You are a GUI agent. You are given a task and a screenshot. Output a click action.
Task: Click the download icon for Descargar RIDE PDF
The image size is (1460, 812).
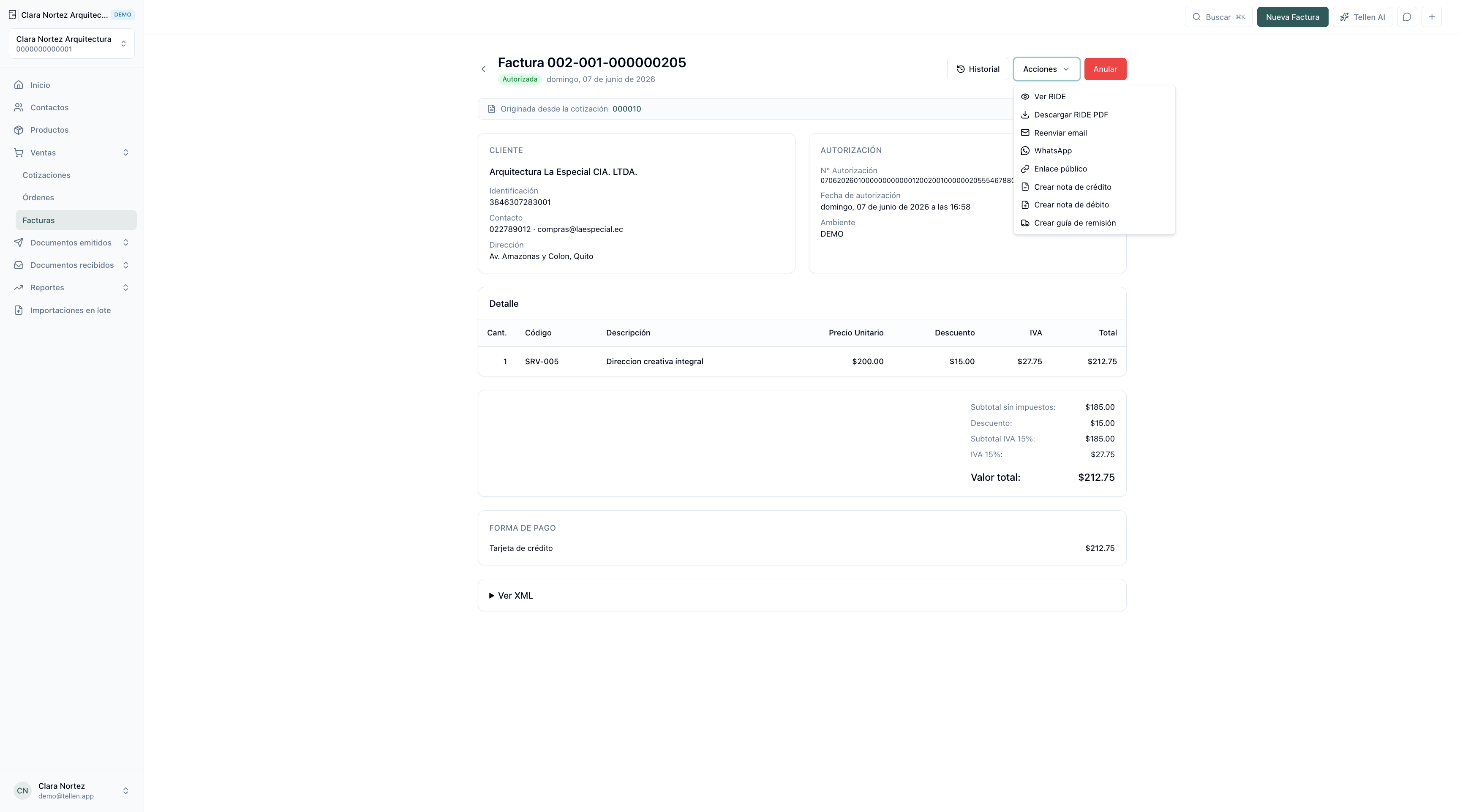click(x=1025, y=114)
